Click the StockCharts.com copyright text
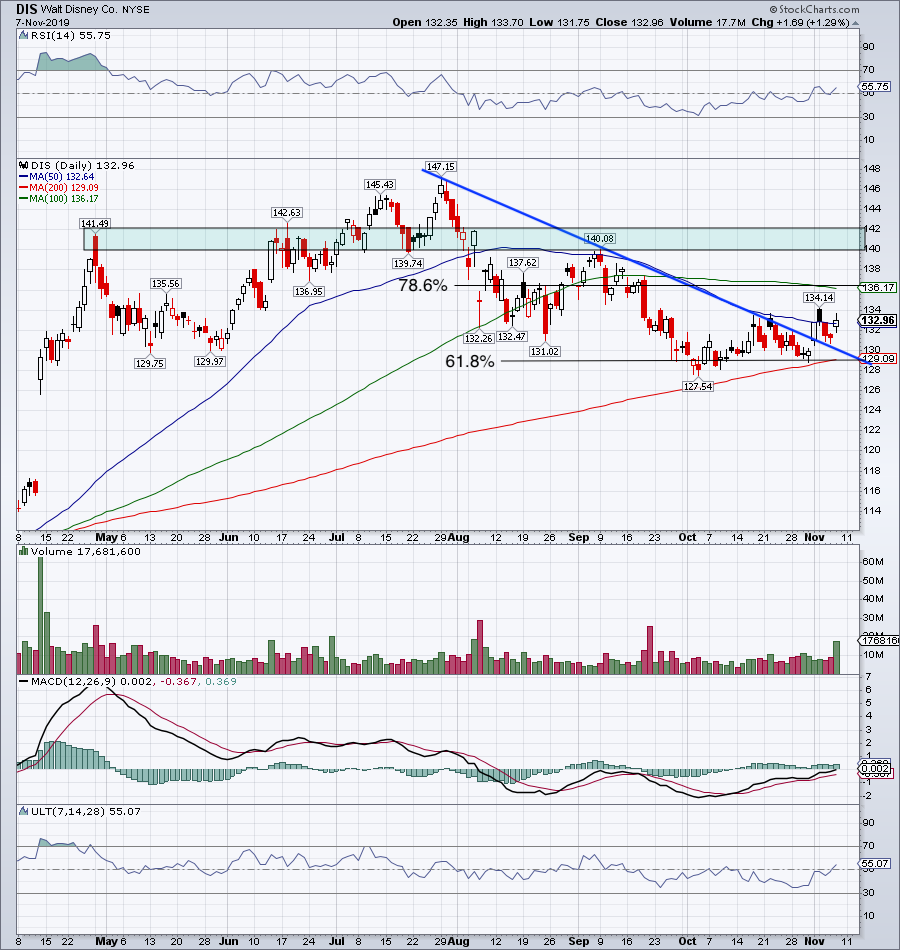Viewport: 900px width, 950px height. [815, 9]
